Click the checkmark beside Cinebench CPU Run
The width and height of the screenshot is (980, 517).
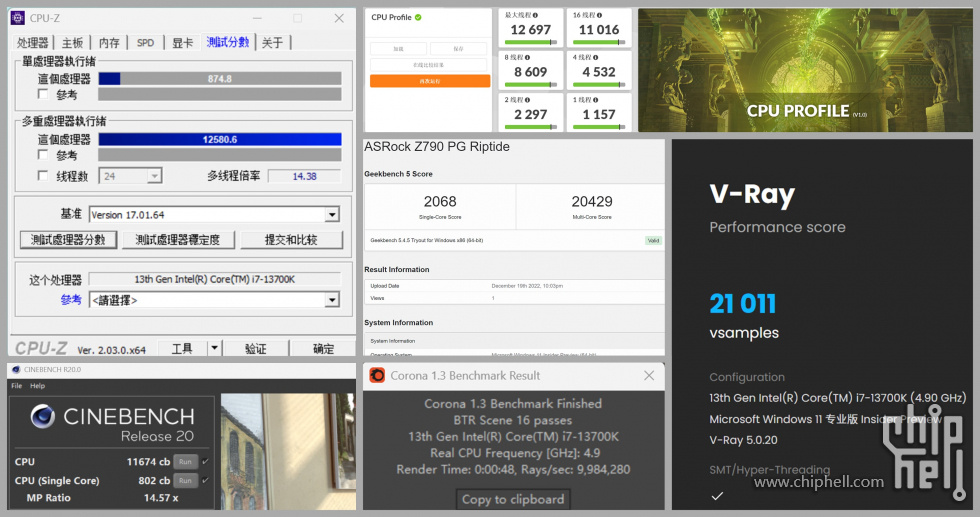(206, 461)
